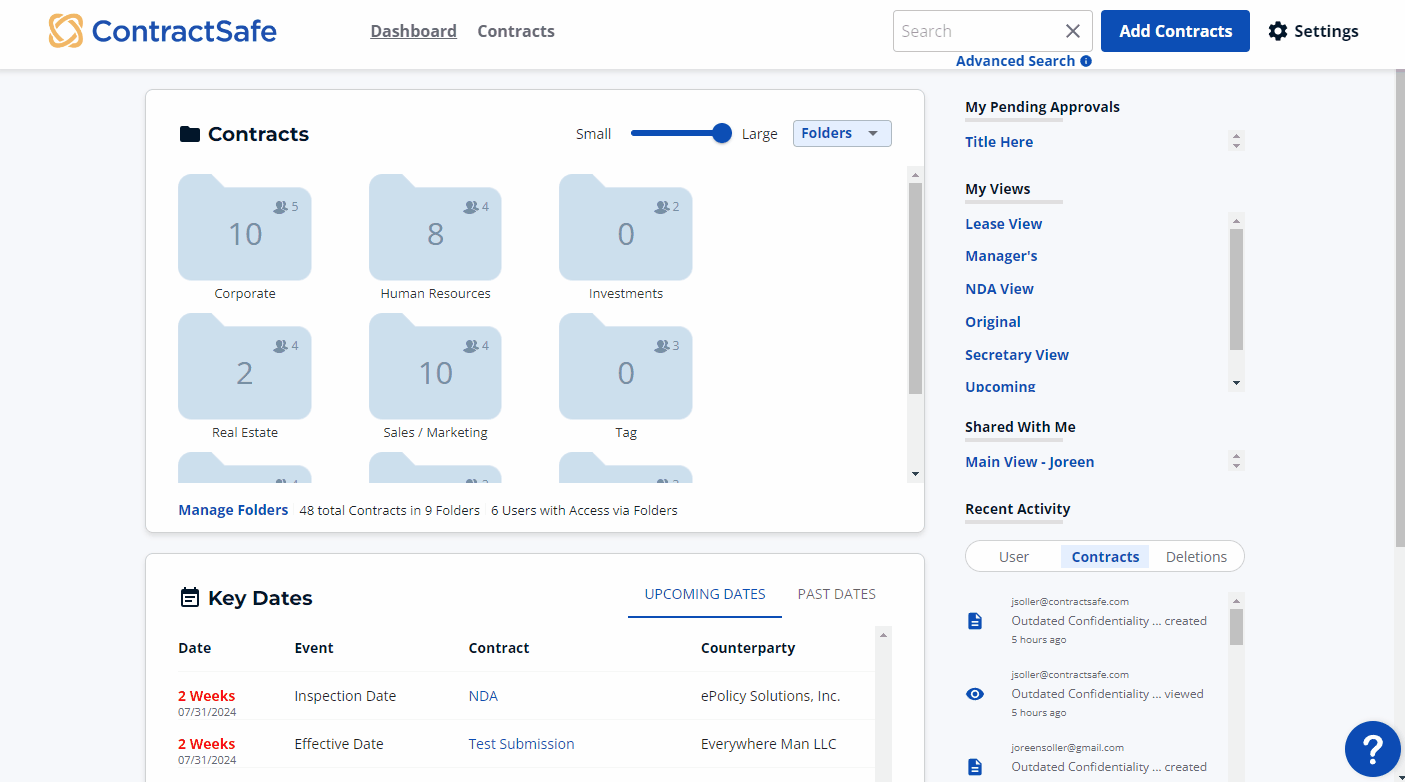The width and height of the screenshot is (1405, 782).
Task: Clear the search box with the X icon
Action: click(1073, 31)
